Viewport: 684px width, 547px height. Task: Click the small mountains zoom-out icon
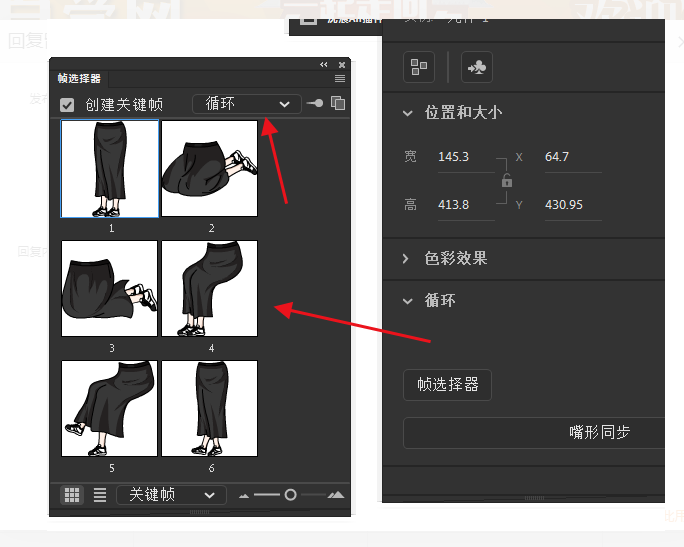pyautogui.click(x=243, y=495)
